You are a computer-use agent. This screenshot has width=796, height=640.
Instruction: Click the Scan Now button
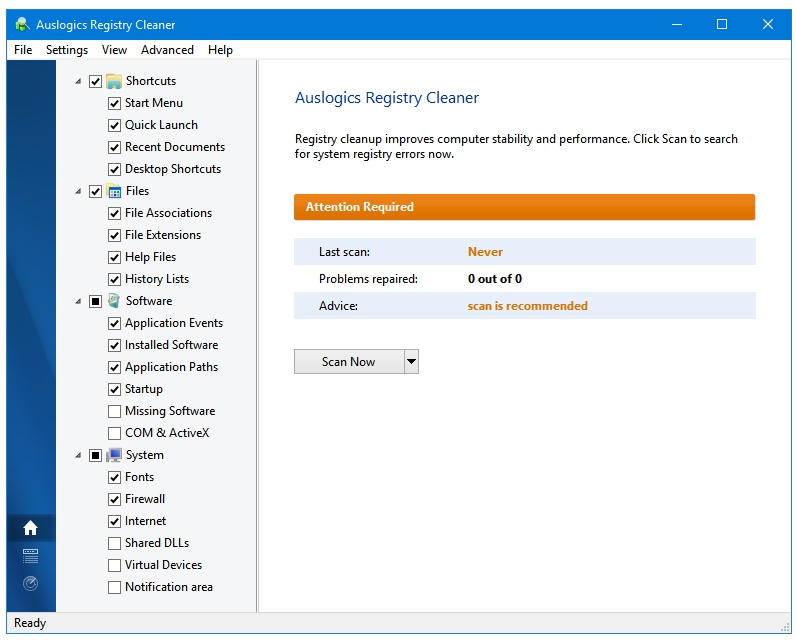tap(349, 361)
